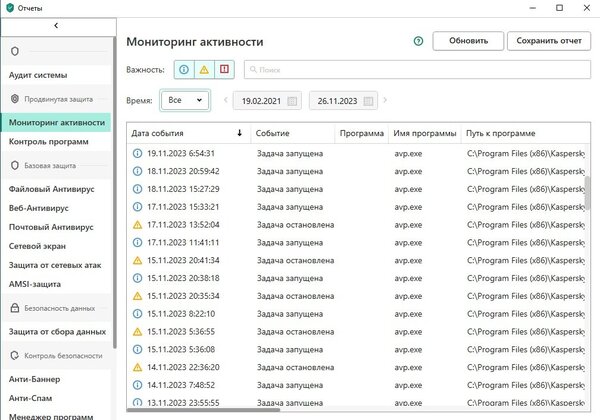Click info icon of 18.11.2023 15:27:29 row
The height and width of the screenshot is (420, 600).
(x=137, y=189)
